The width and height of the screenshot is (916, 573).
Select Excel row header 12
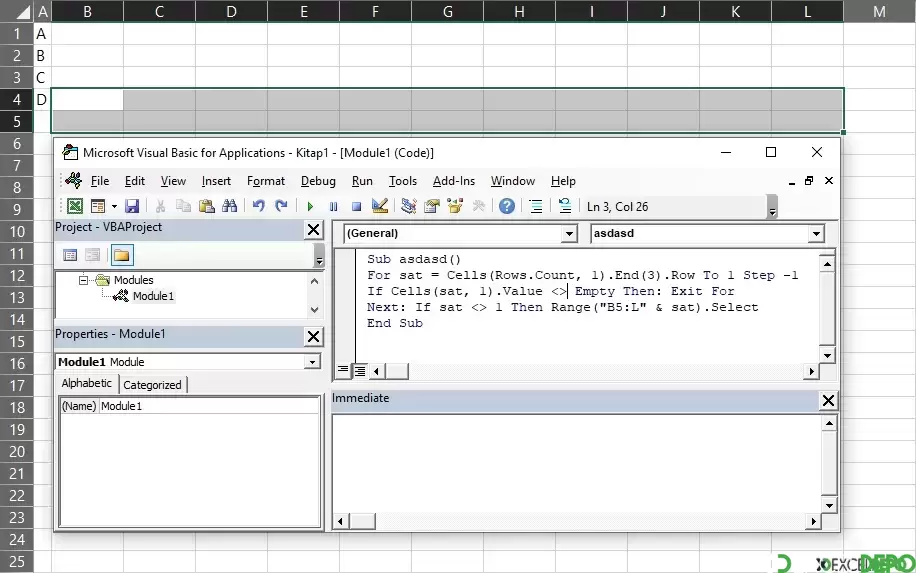16,276
